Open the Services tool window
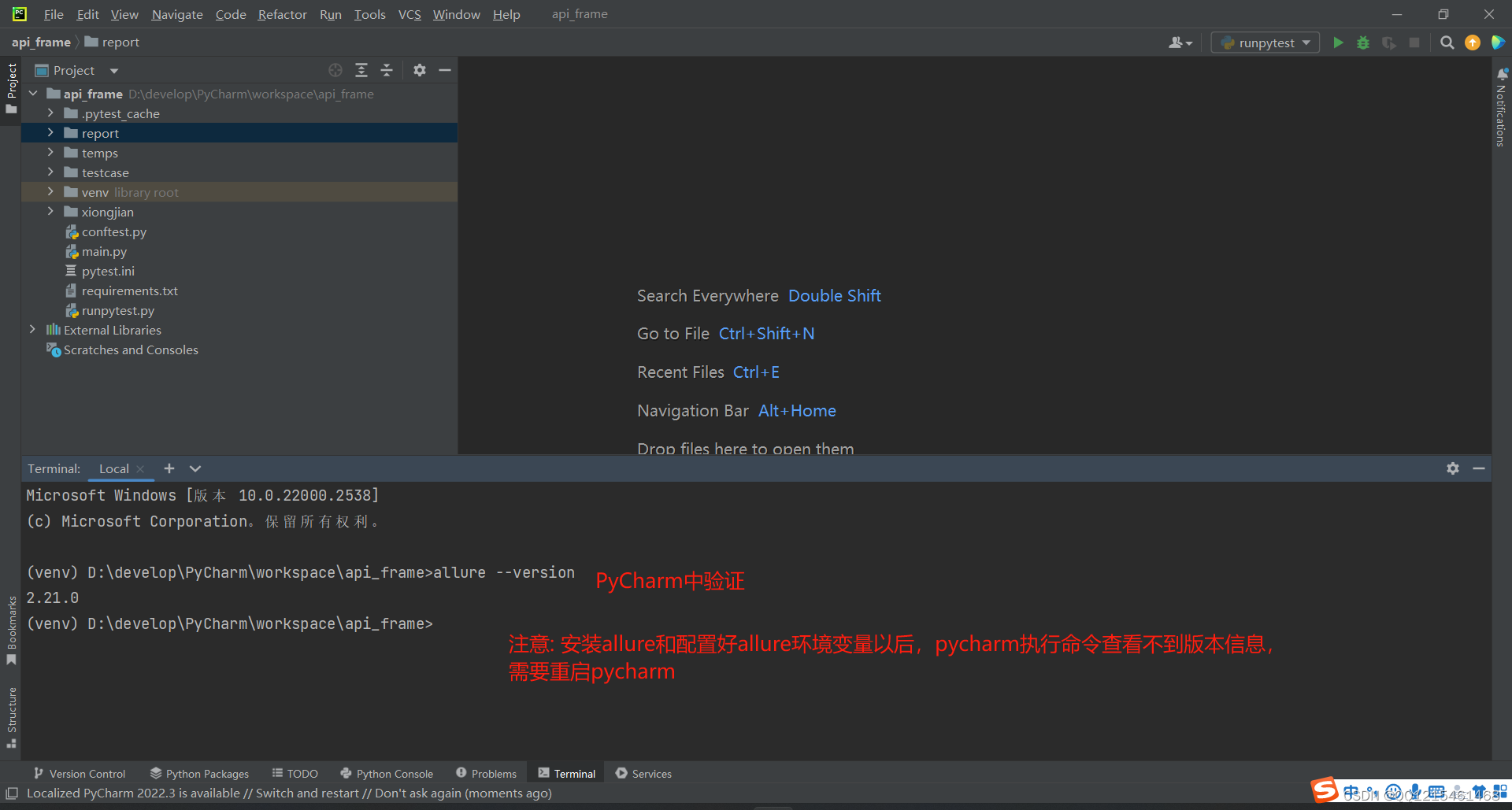 coord(643,774)
